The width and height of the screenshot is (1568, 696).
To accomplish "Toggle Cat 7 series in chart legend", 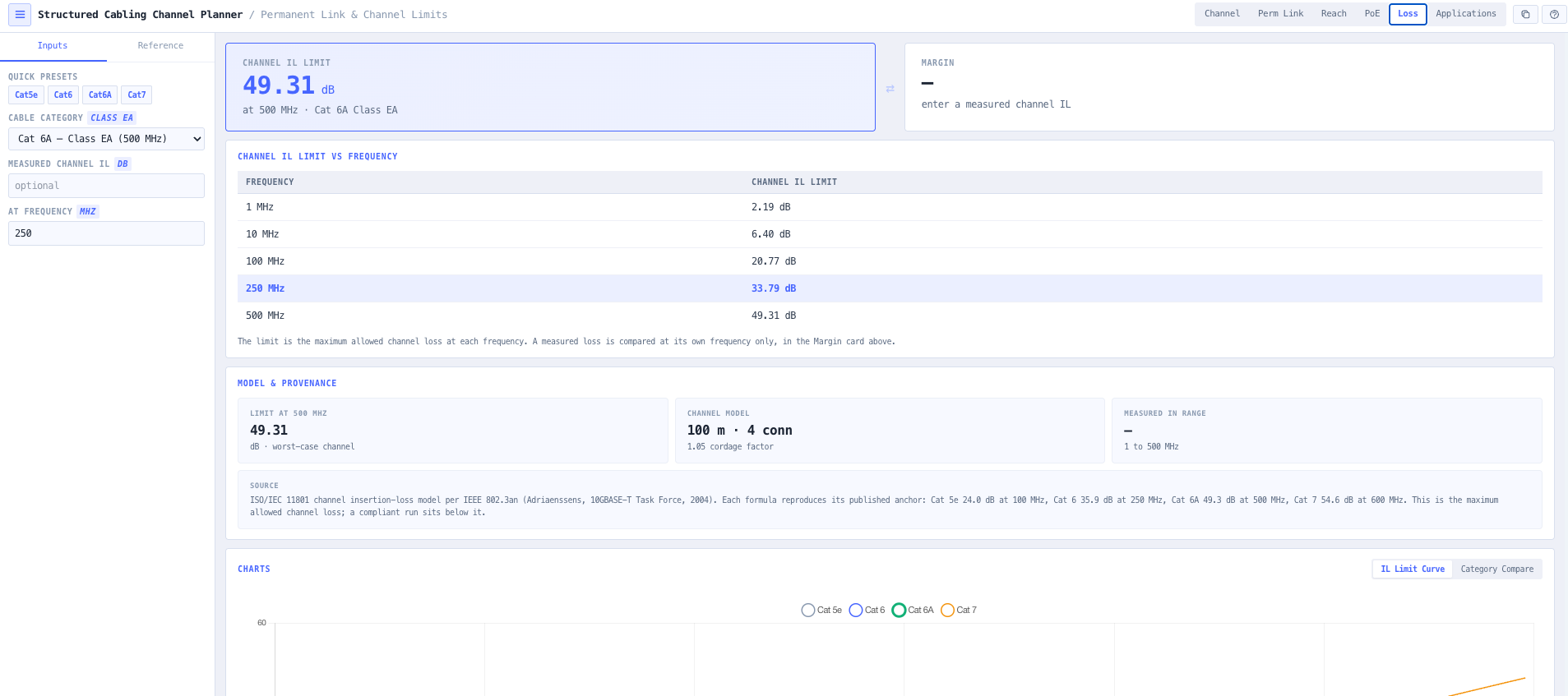I will point(959,610).
